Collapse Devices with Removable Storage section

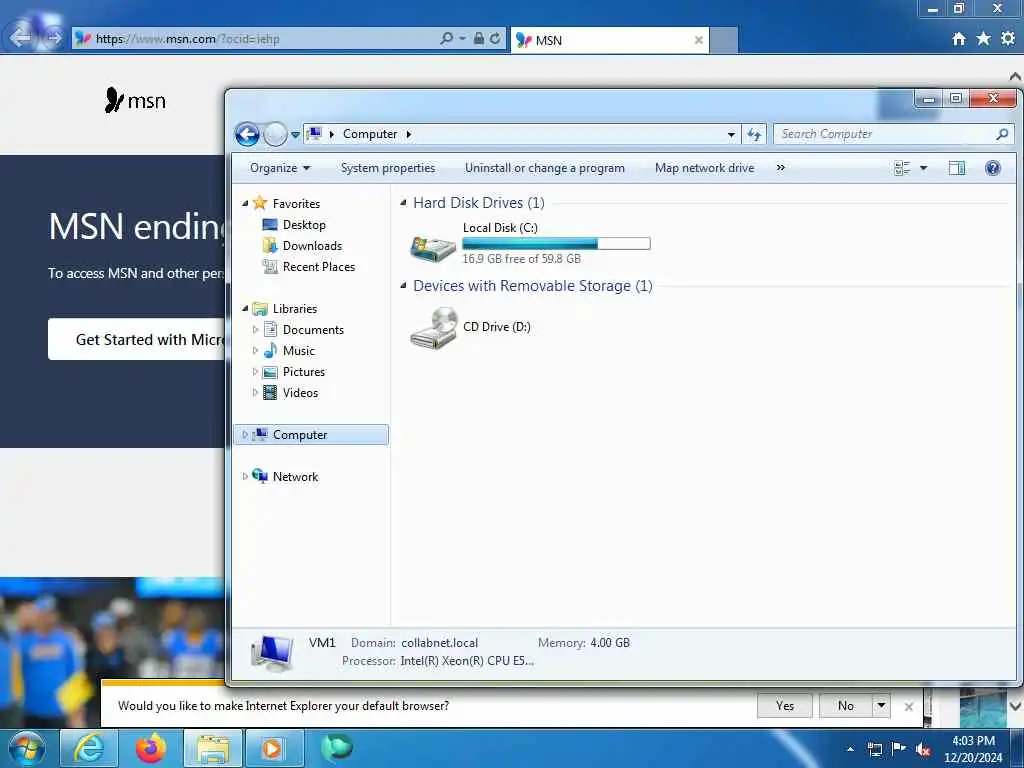coord(403,285)
